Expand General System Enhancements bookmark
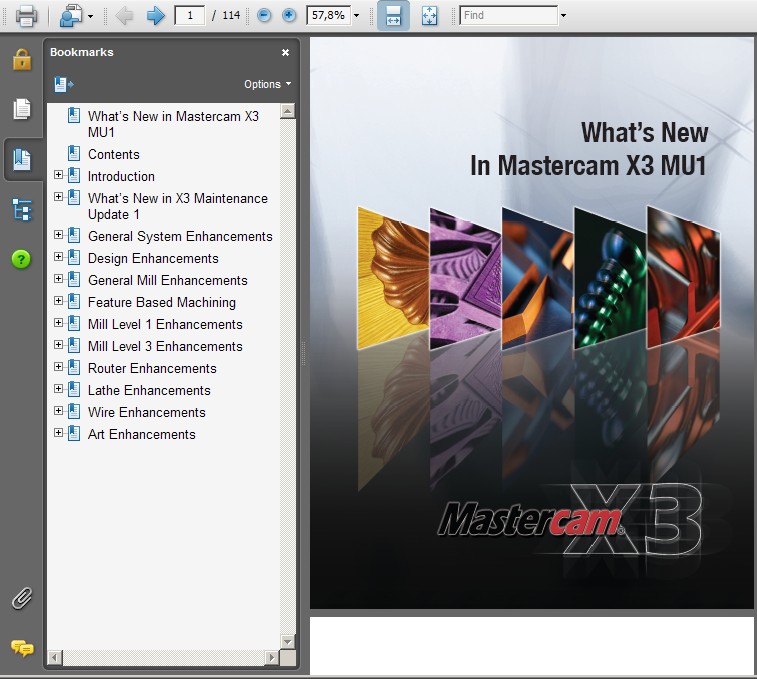 pos(58,235)
